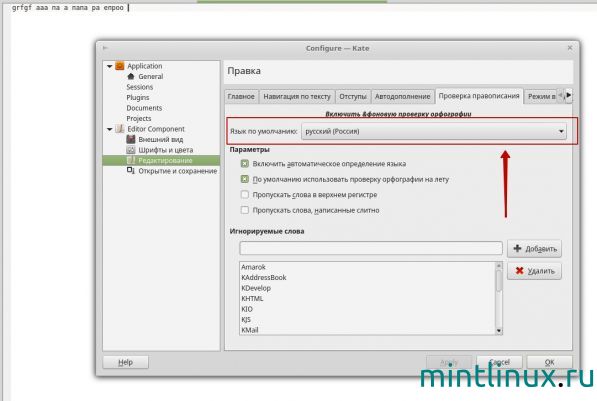
Task: Click the Удалить button
Action: point(534,271)
